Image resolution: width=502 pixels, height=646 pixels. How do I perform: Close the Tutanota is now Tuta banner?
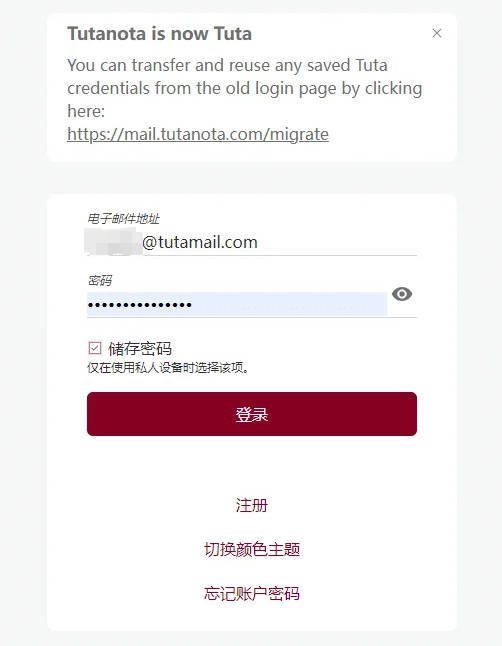437,33
